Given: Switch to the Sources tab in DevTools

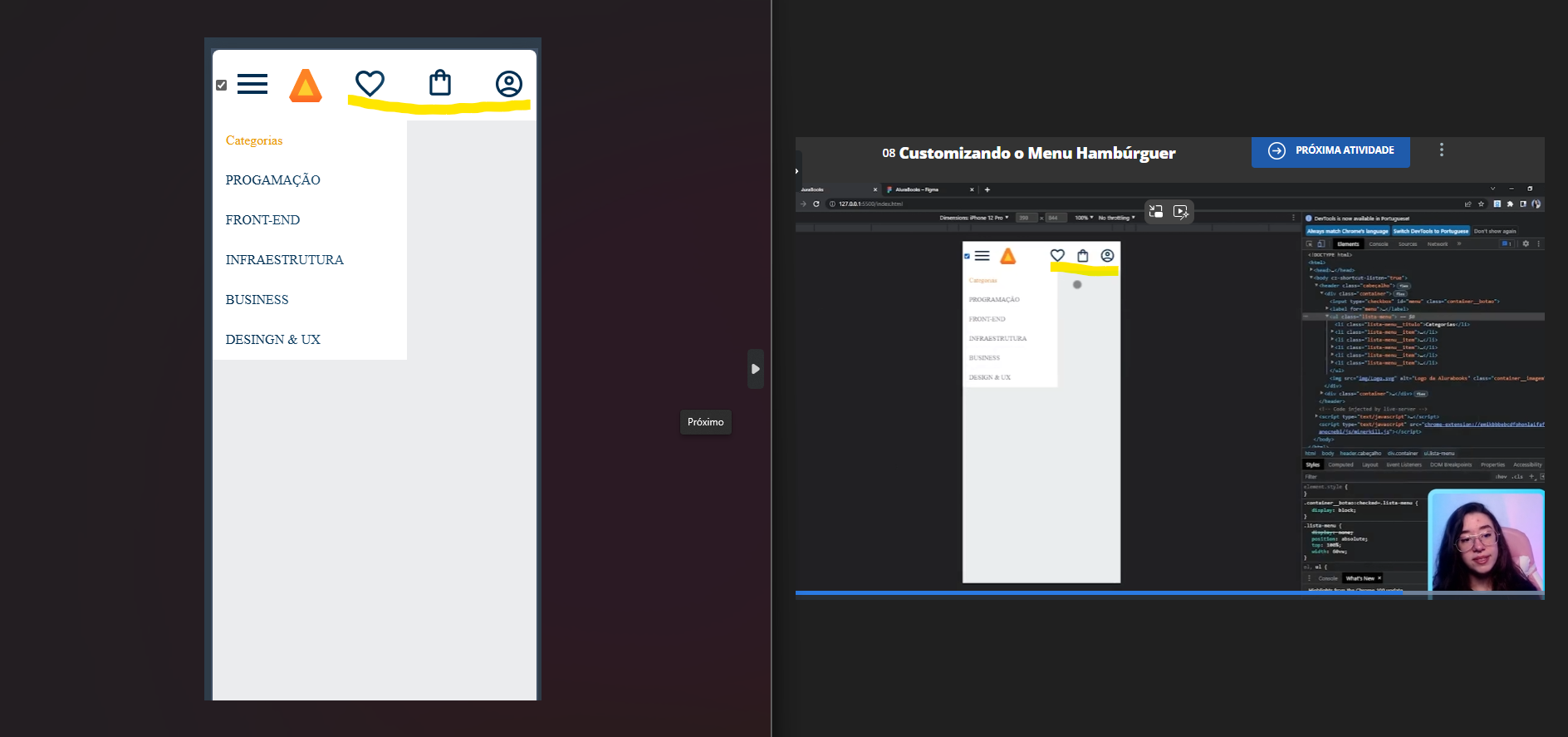Looking at the screenshot, I should point(1408,244).
